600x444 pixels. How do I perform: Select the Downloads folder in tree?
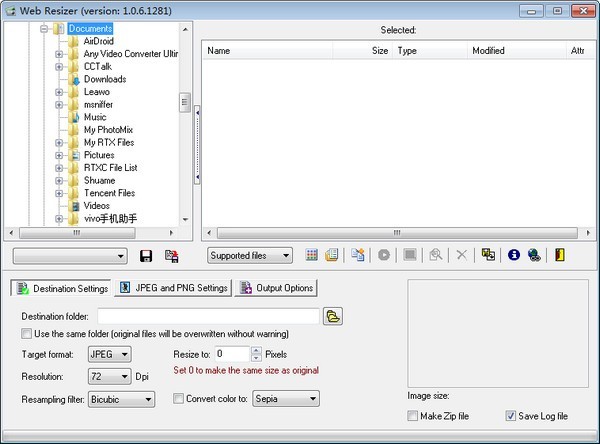pos(105,79)
